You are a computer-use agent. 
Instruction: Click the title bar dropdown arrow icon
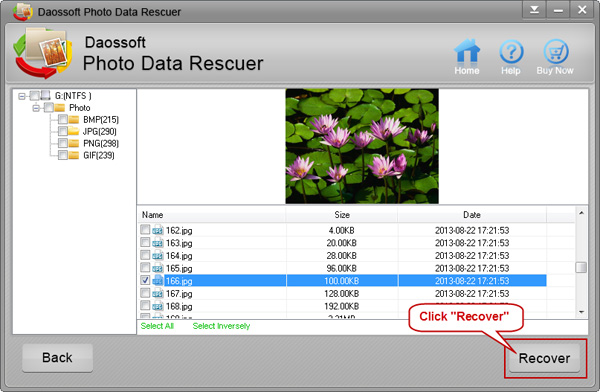[534, 10]
